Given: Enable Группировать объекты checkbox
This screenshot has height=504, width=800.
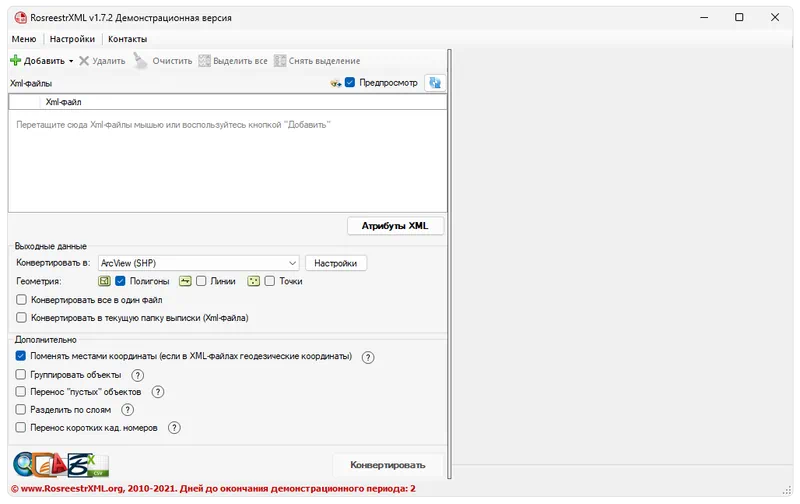Looking at the screenshot, I should pos(20,374).
